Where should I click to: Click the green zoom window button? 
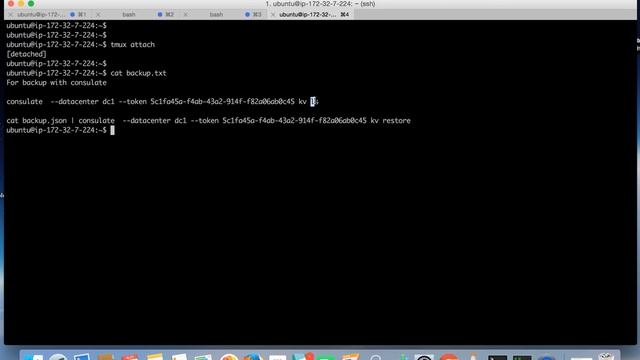click(31, 4)
